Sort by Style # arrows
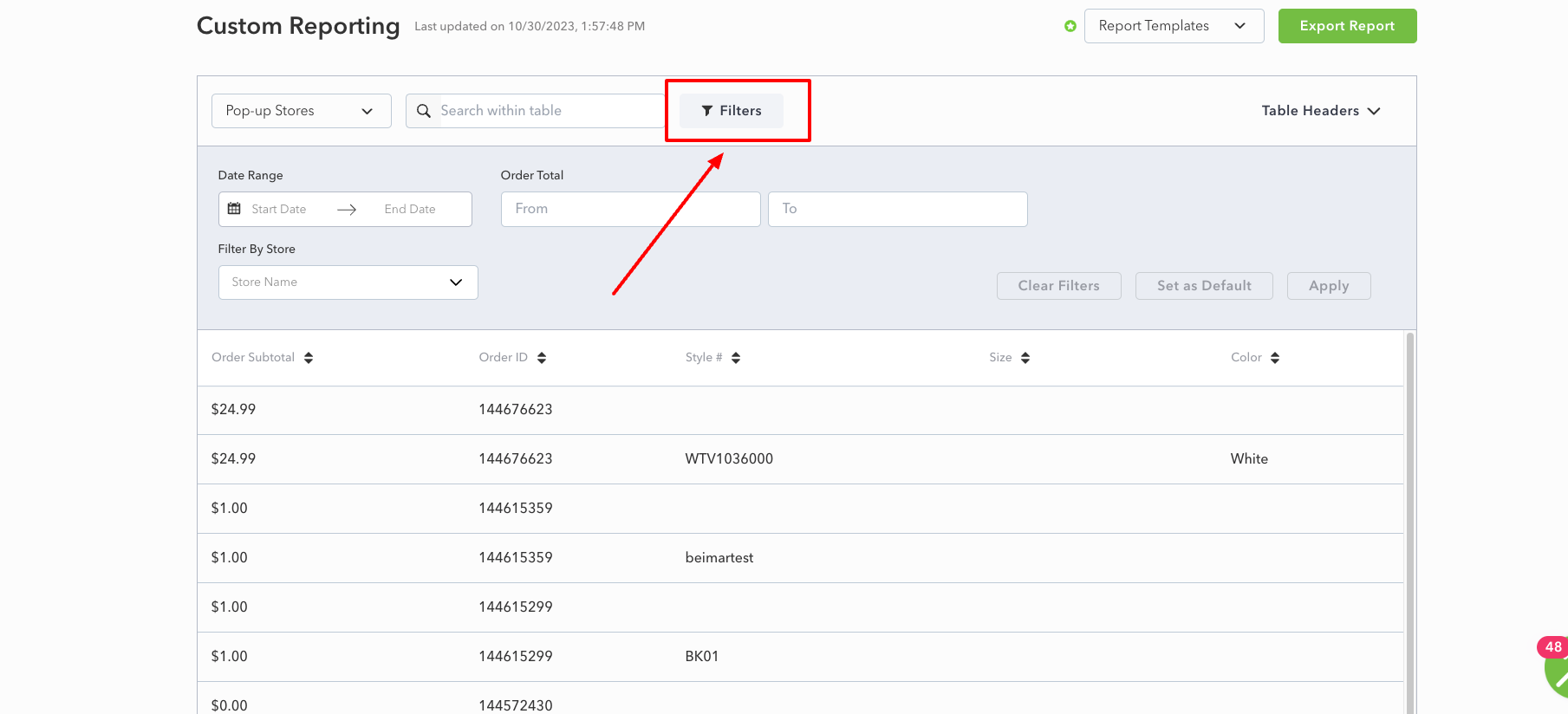Screen dimensions: 1568x714 (736, 358)
